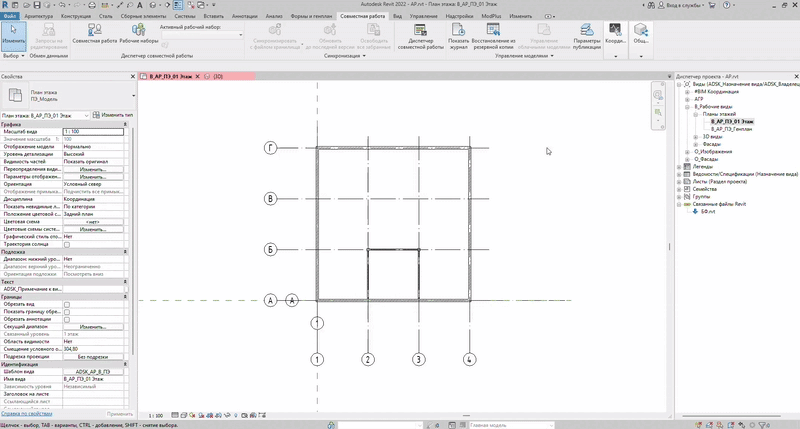
Task: Select В_АР_ПЭ_Генплан in project browser
Action: [731, 129]
